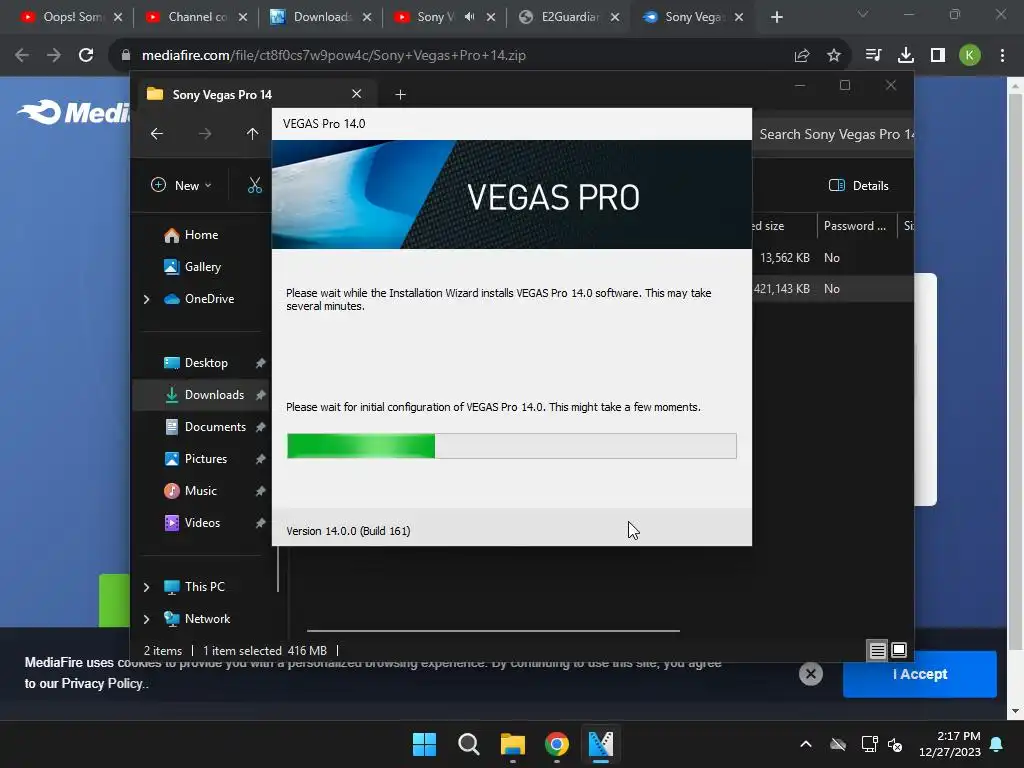Open Chrome from the taskbar
Image resolution: width=1024 pixels, height=768 pixels.
(557, 744)
